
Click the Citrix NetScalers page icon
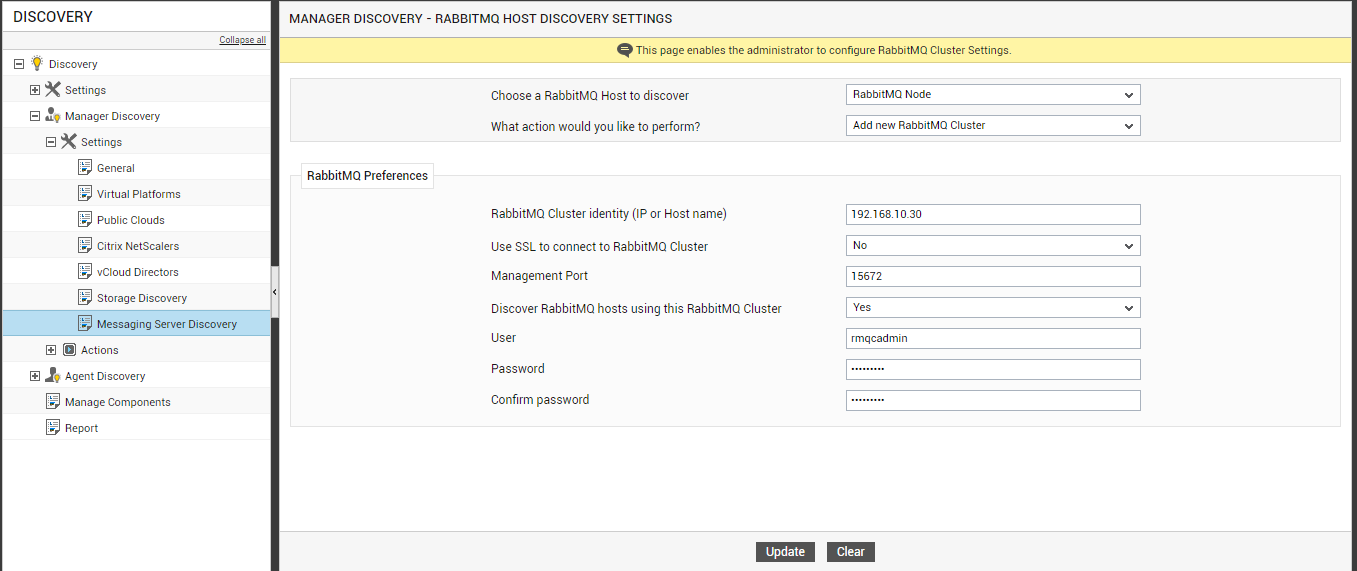click(85, 245)
